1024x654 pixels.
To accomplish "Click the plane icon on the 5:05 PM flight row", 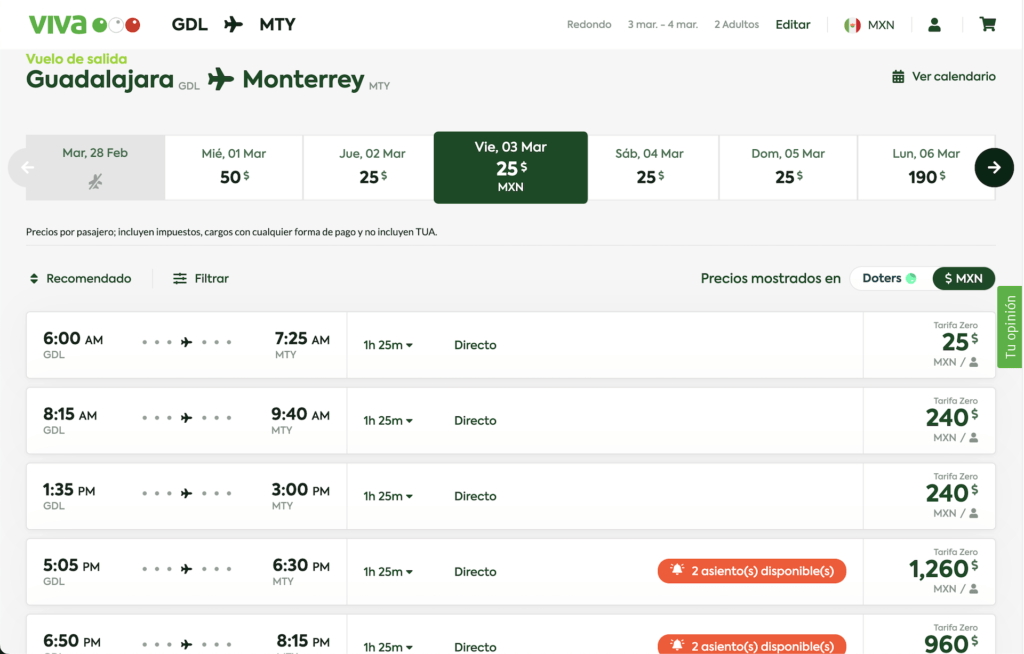I will [x=187, y=569].
